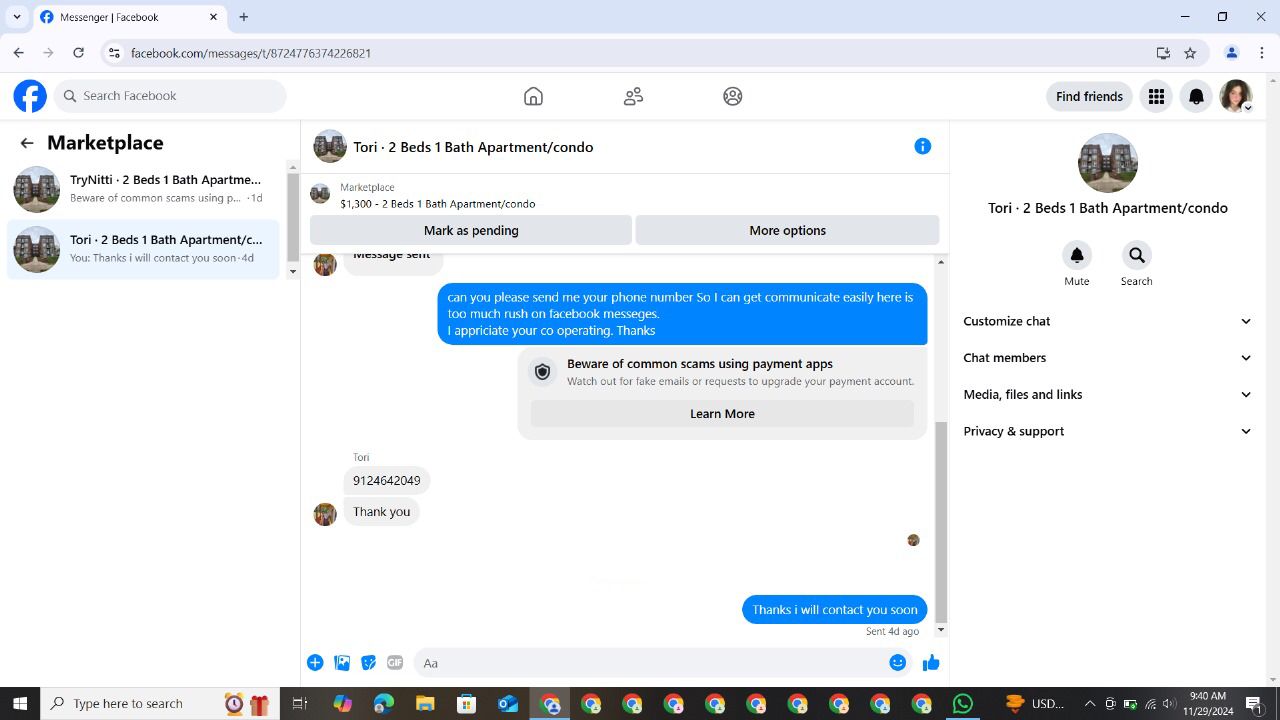Image resolution: width=1280 pixels, height=720 pixels.
Task: Open WhatsApp from the taskbar
Action: tap(963, 704)
